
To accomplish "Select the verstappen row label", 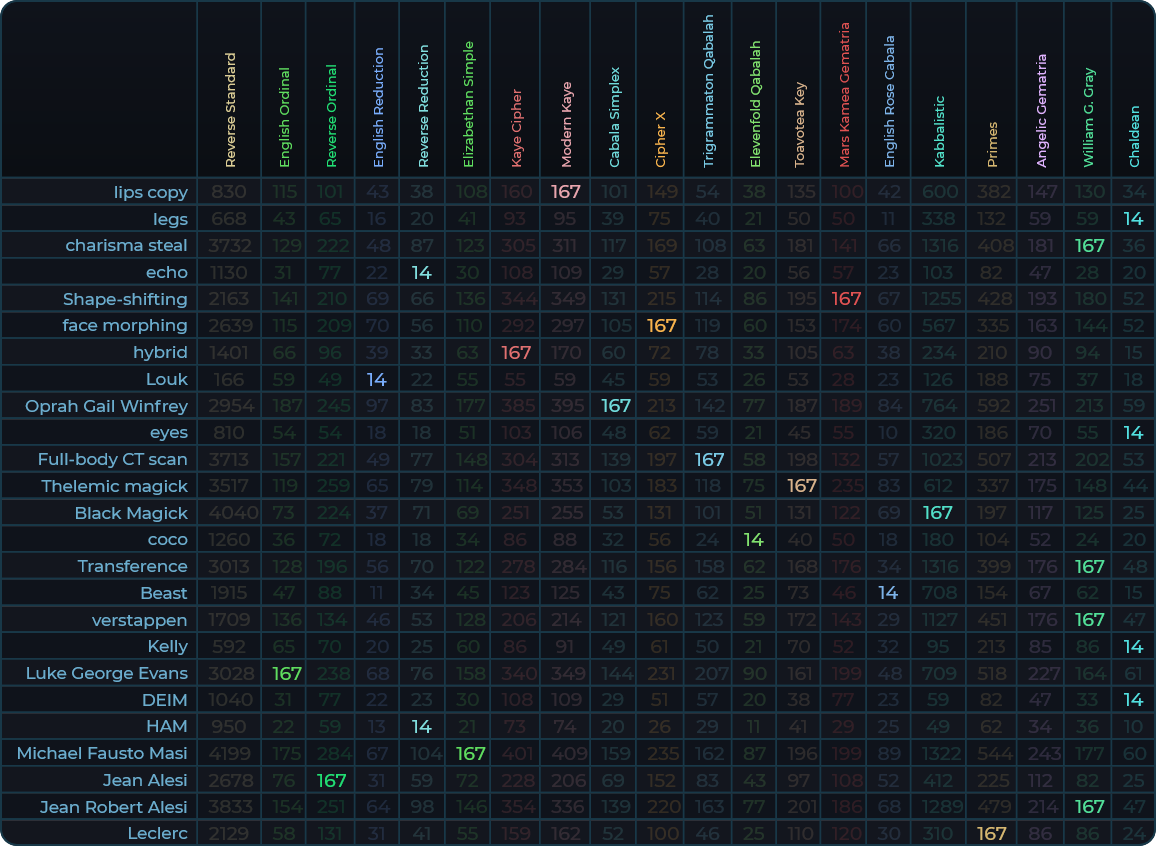I will coord(139,620).
